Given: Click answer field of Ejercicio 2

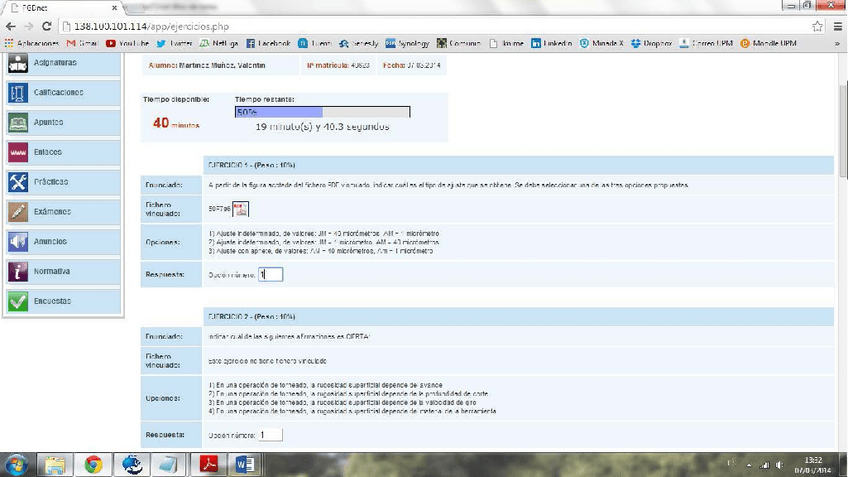Looking at the screenshot, I should point(270,435).
